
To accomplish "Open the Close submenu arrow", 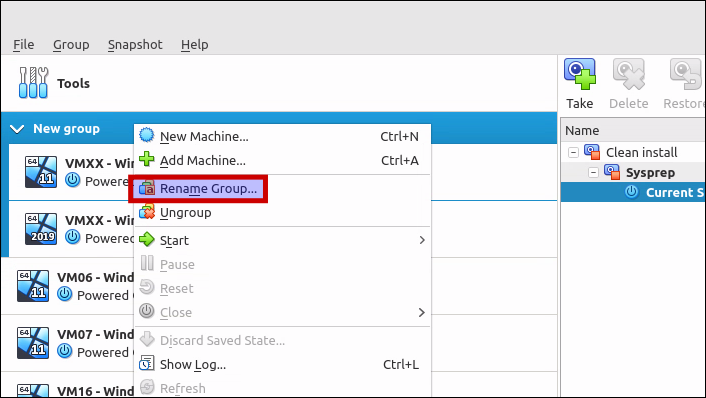I will (x=422, y=312).
